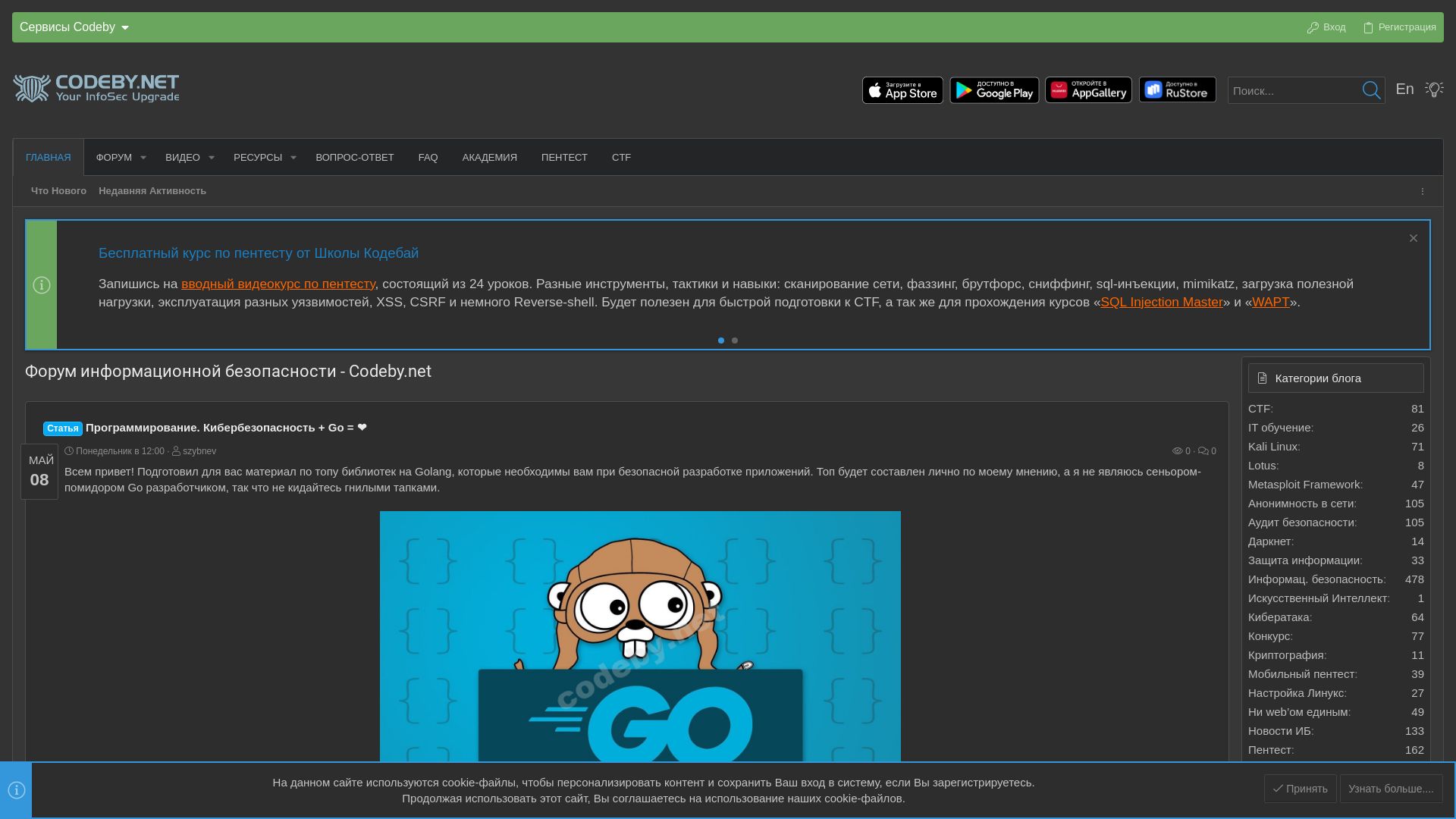Open the IT обучение blog category
The image size is (1456, 819).
click(1281, 428)
